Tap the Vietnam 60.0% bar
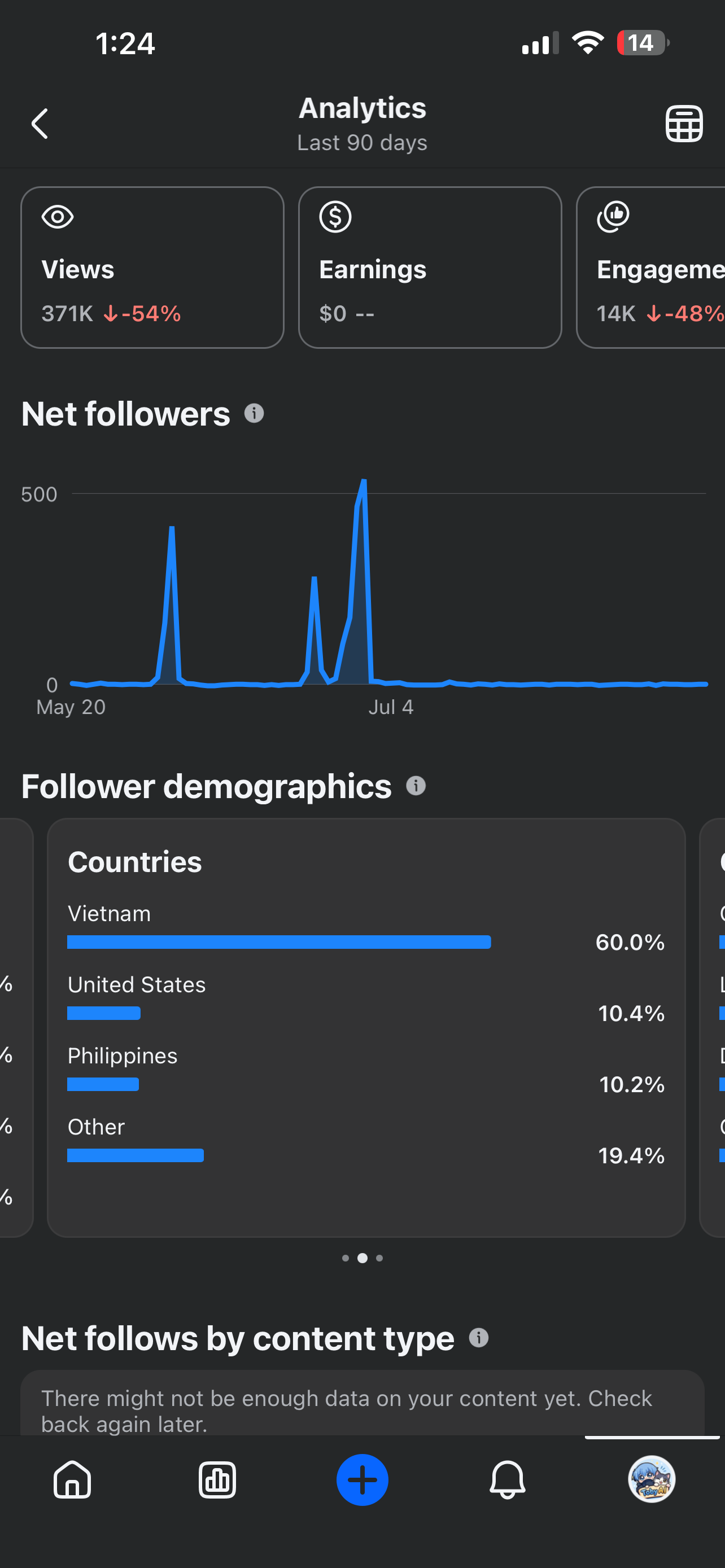Viewport: 725px width, 1568px height. pyautogui.click(x=279, y=942)
